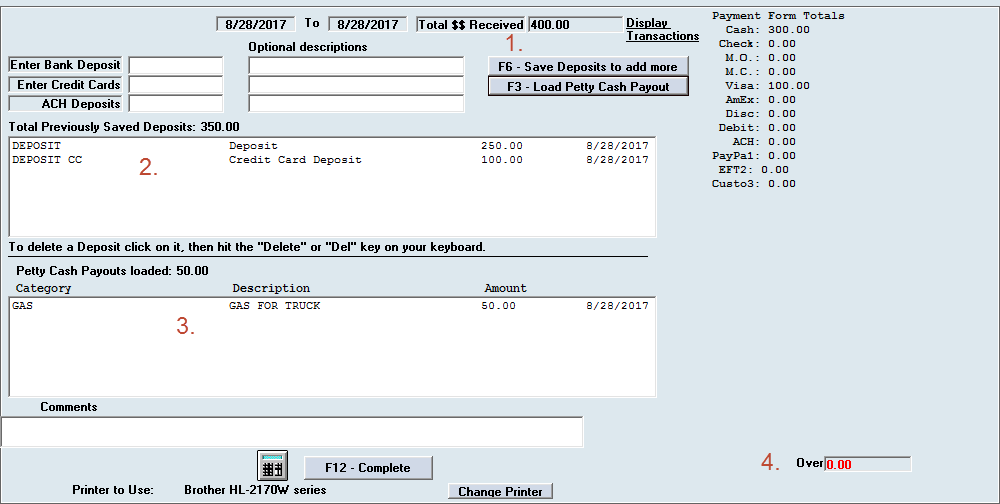Viewport: 1000px width, 504px height.
Task: Focus the Enter Bank Deposit amount field
Action: [x=176, y=66]
